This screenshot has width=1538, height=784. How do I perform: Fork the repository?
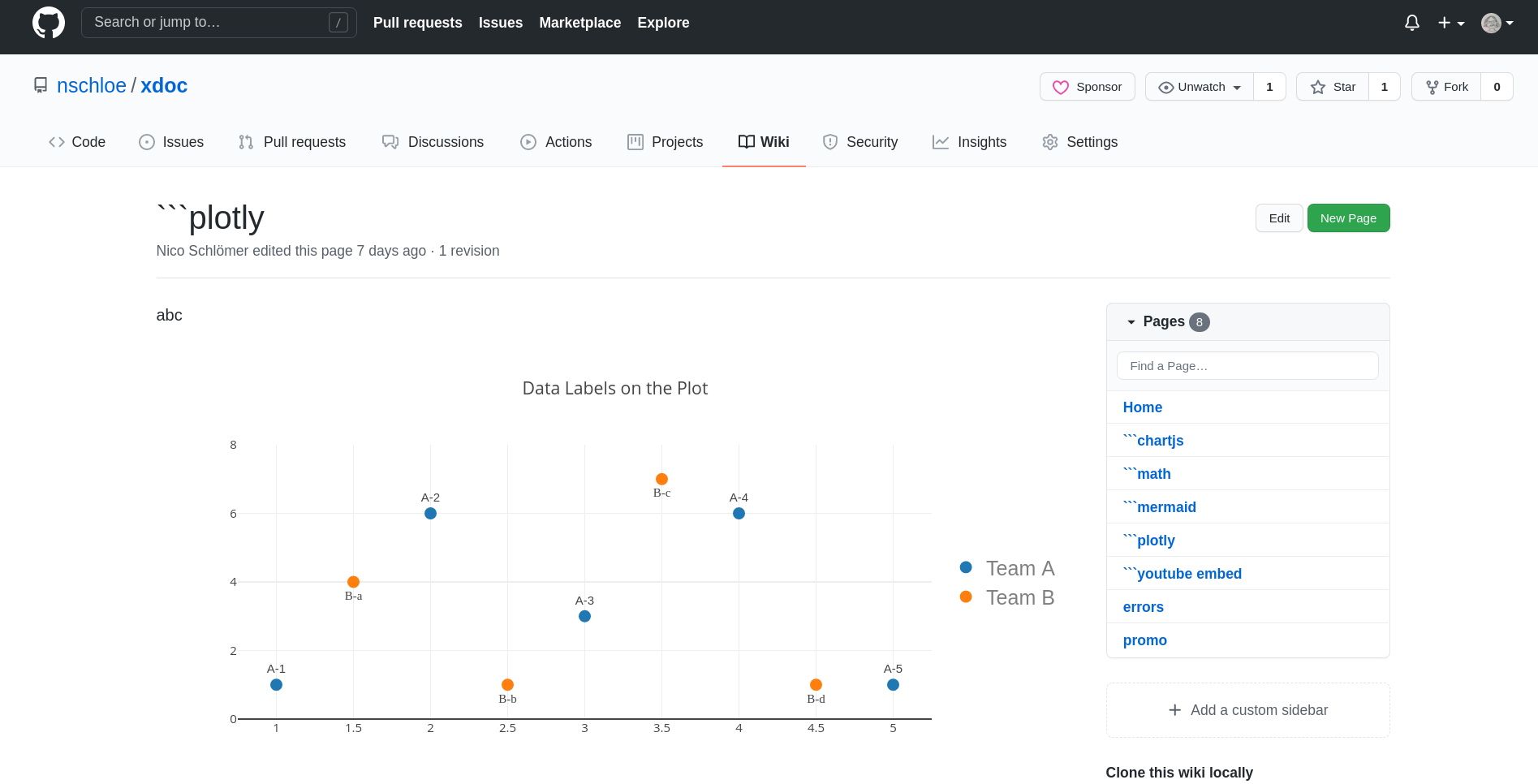coord(1446,87)
